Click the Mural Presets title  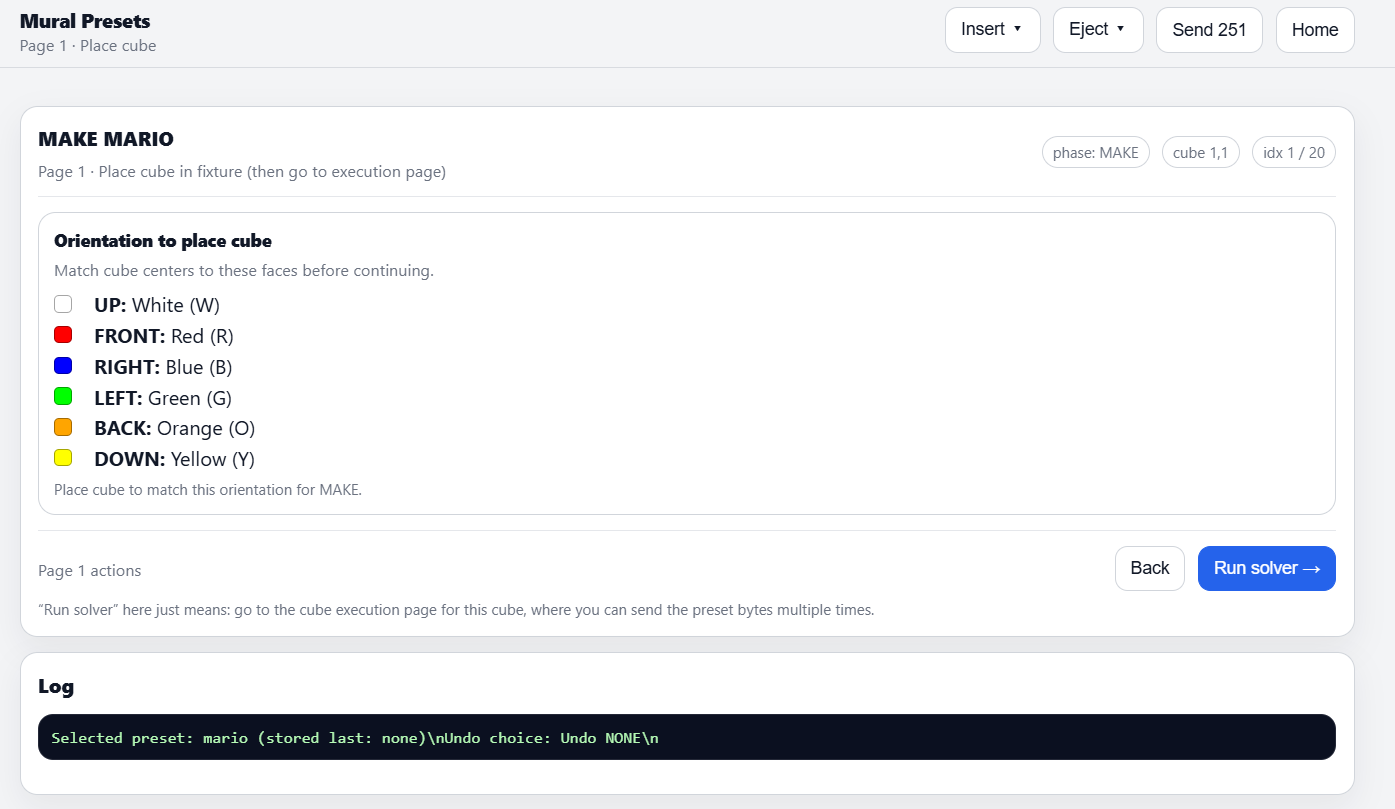coord(85,21)
